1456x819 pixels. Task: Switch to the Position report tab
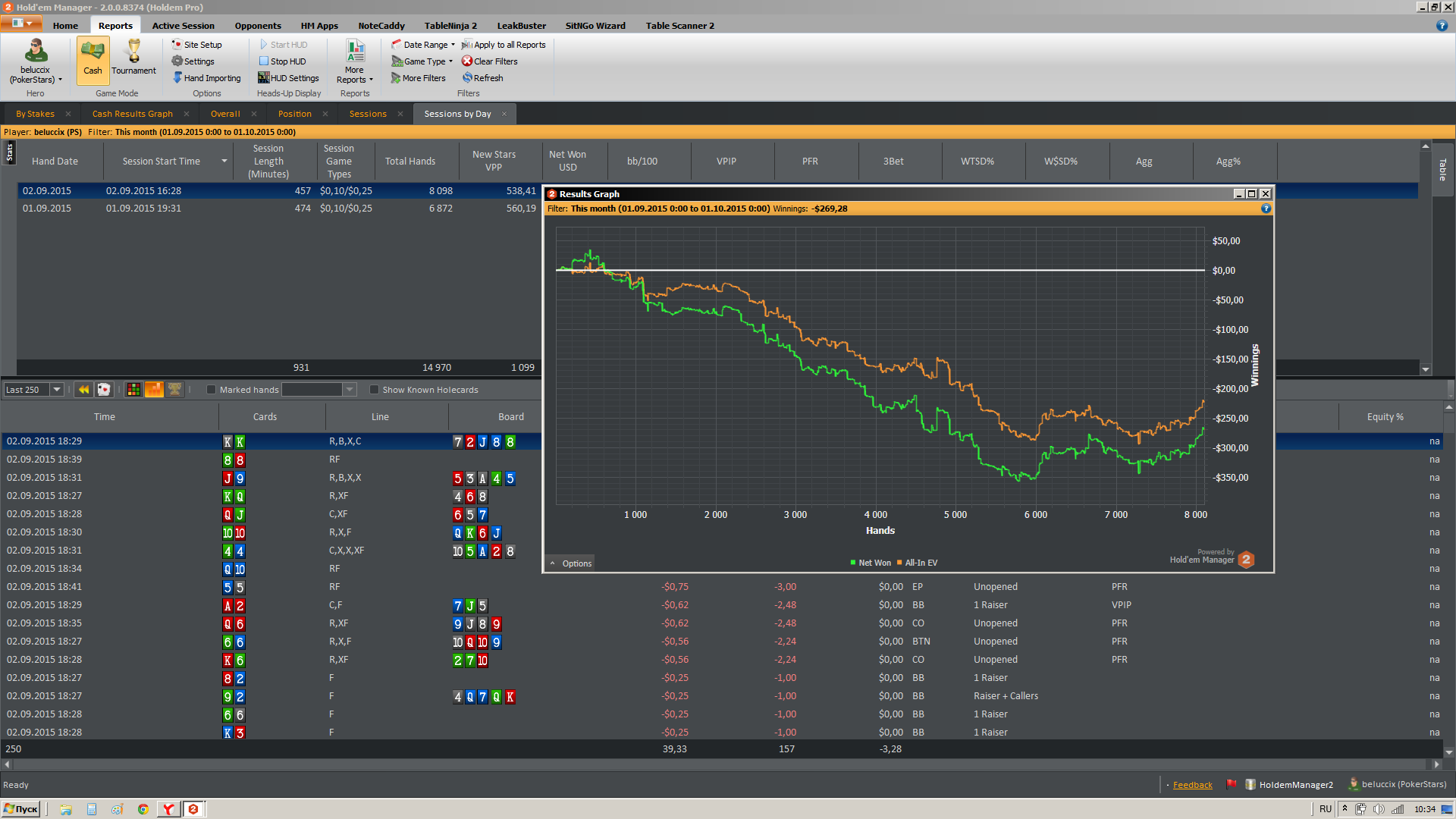295,114
